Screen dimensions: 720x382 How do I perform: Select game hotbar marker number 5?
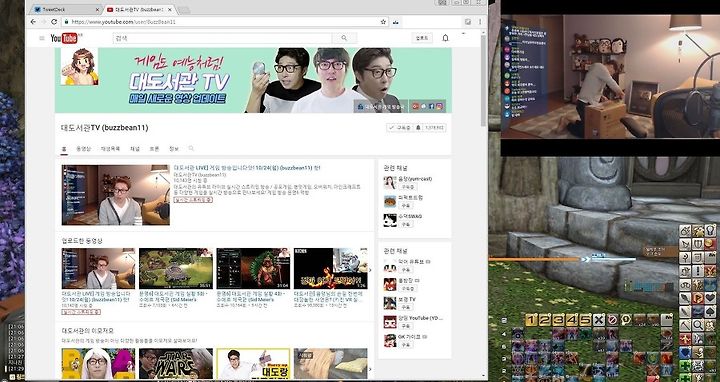[x=585, y=320]
